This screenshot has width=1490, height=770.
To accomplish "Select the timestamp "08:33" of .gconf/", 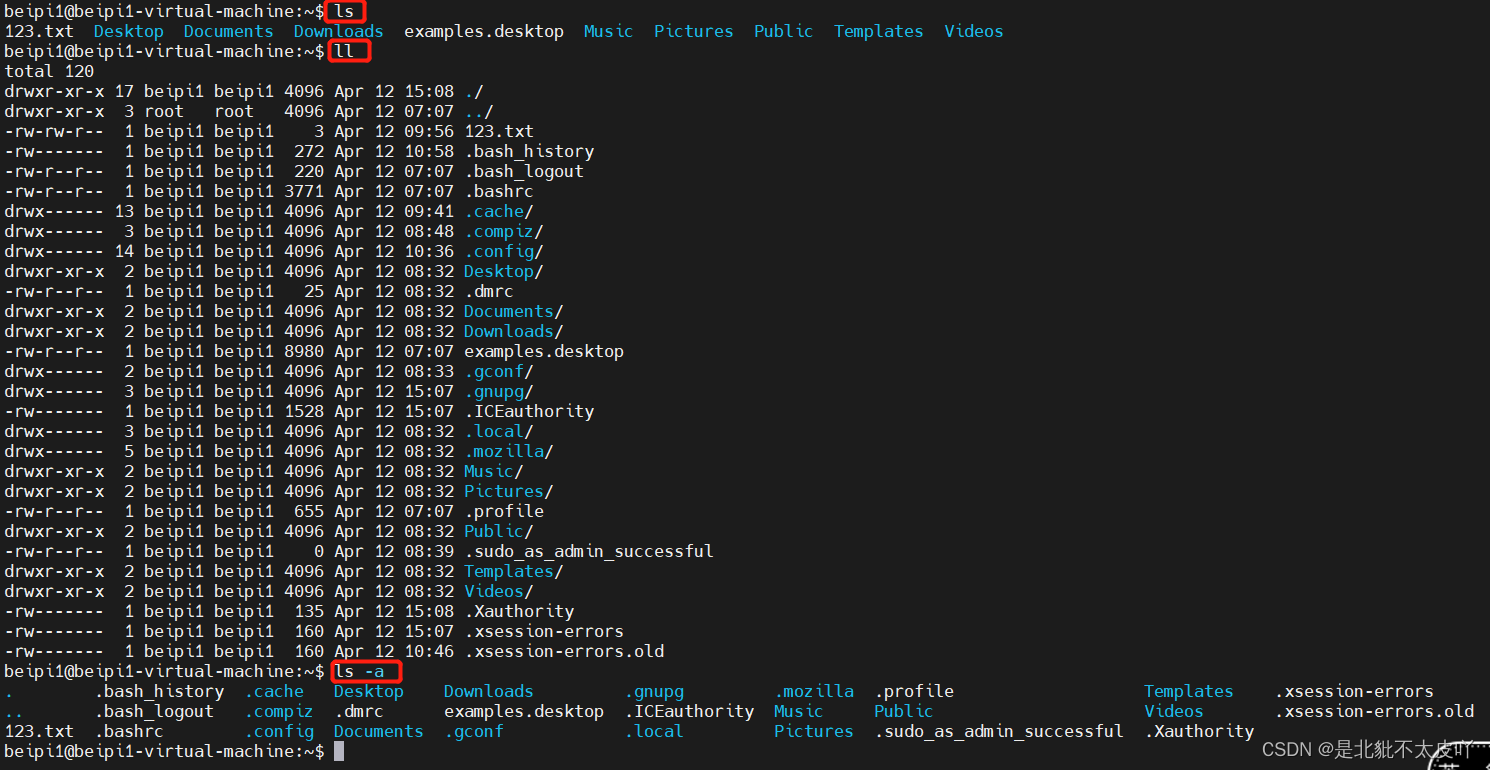I will tap(429, 371).
